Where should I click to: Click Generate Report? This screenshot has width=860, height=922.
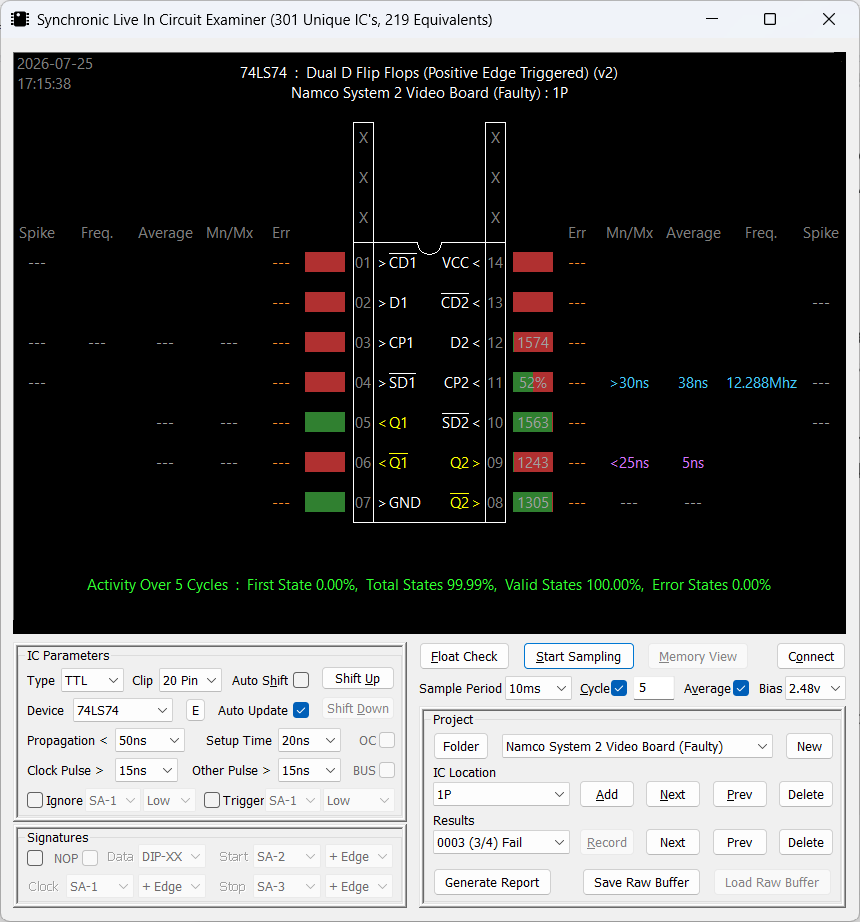tap(492, 882)
